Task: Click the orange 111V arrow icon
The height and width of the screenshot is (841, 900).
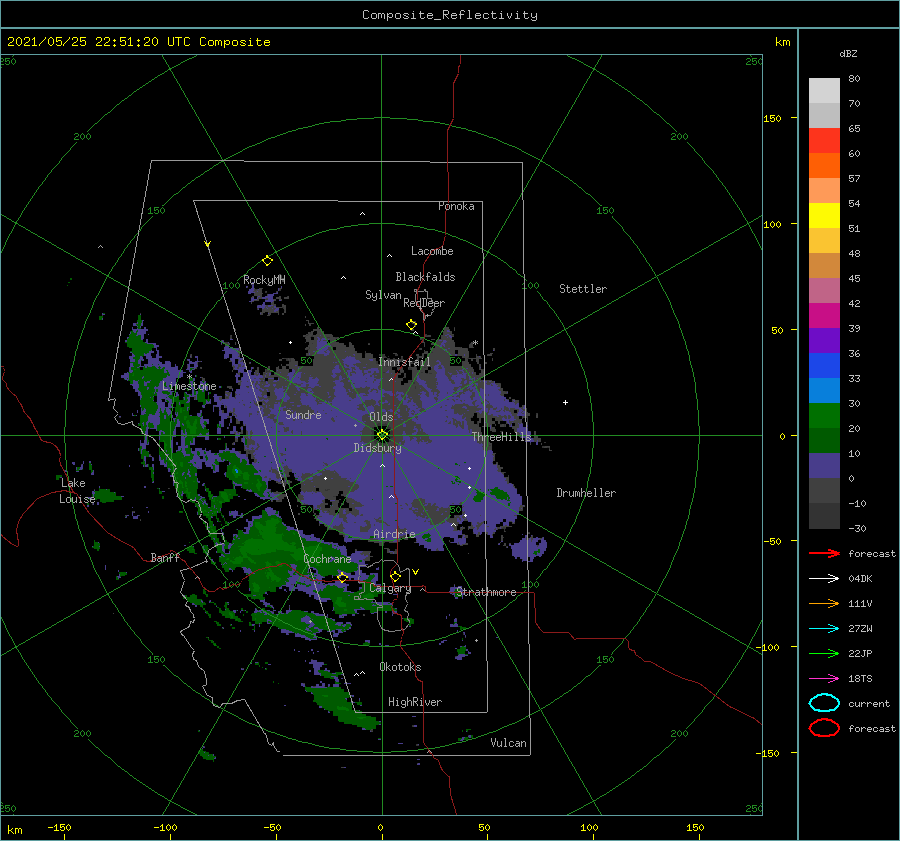Action: (x=824, y=603)
